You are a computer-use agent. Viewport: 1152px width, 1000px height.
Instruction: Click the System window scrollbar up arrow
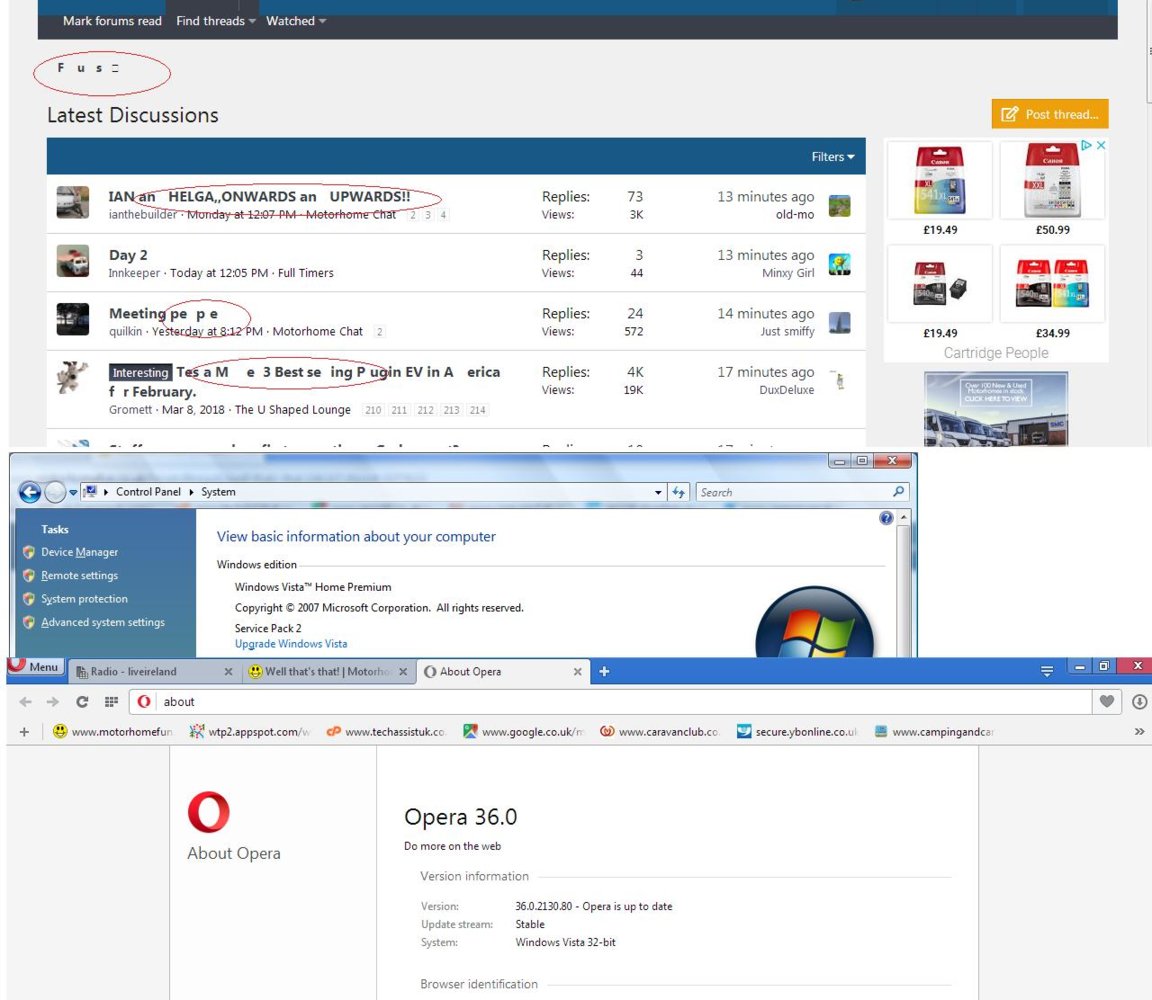[904, 517]
